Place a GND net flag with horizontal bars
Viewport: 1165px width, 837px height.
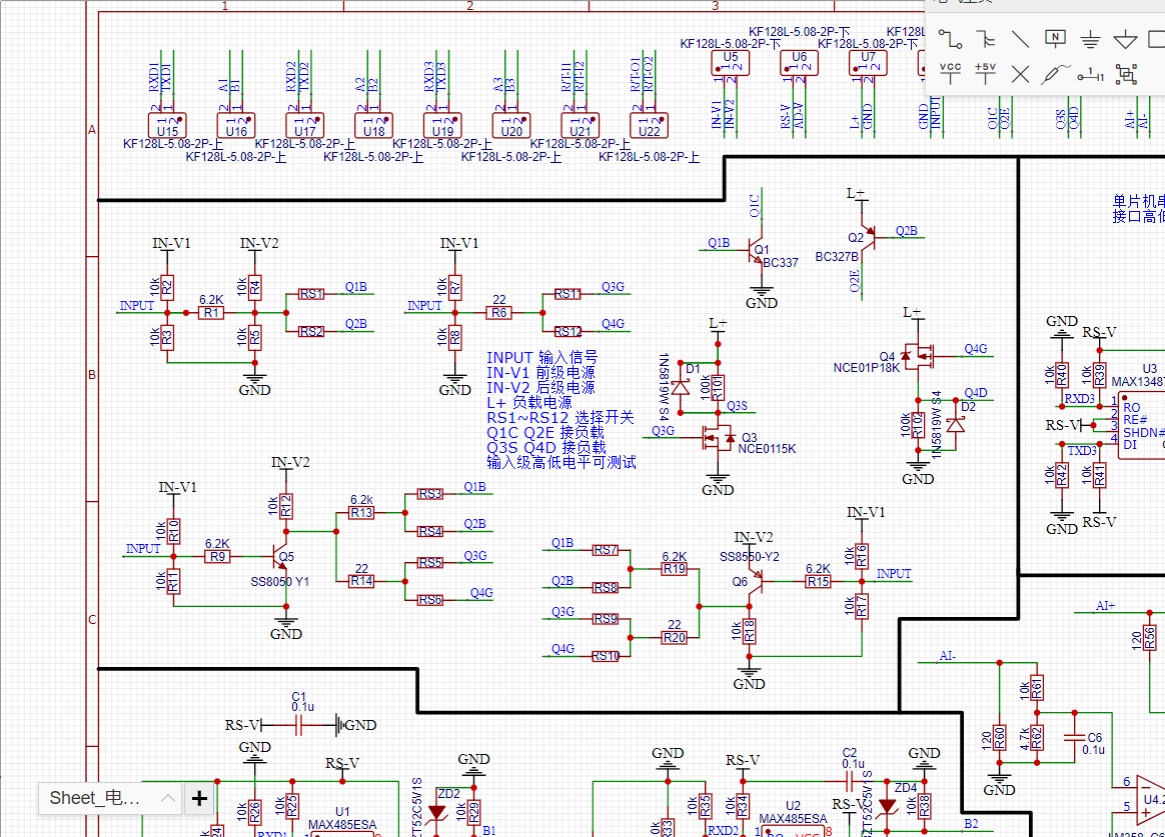pyautogui.click(x=1090, y=39)
